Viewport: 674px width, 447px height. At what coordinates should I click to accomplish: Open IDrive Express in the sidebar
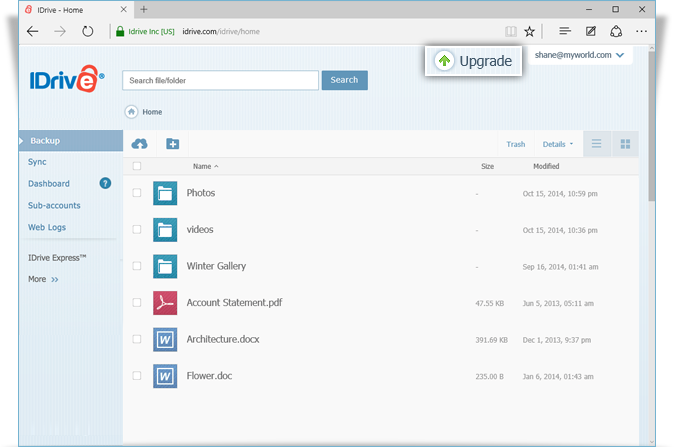click(57, 257)
